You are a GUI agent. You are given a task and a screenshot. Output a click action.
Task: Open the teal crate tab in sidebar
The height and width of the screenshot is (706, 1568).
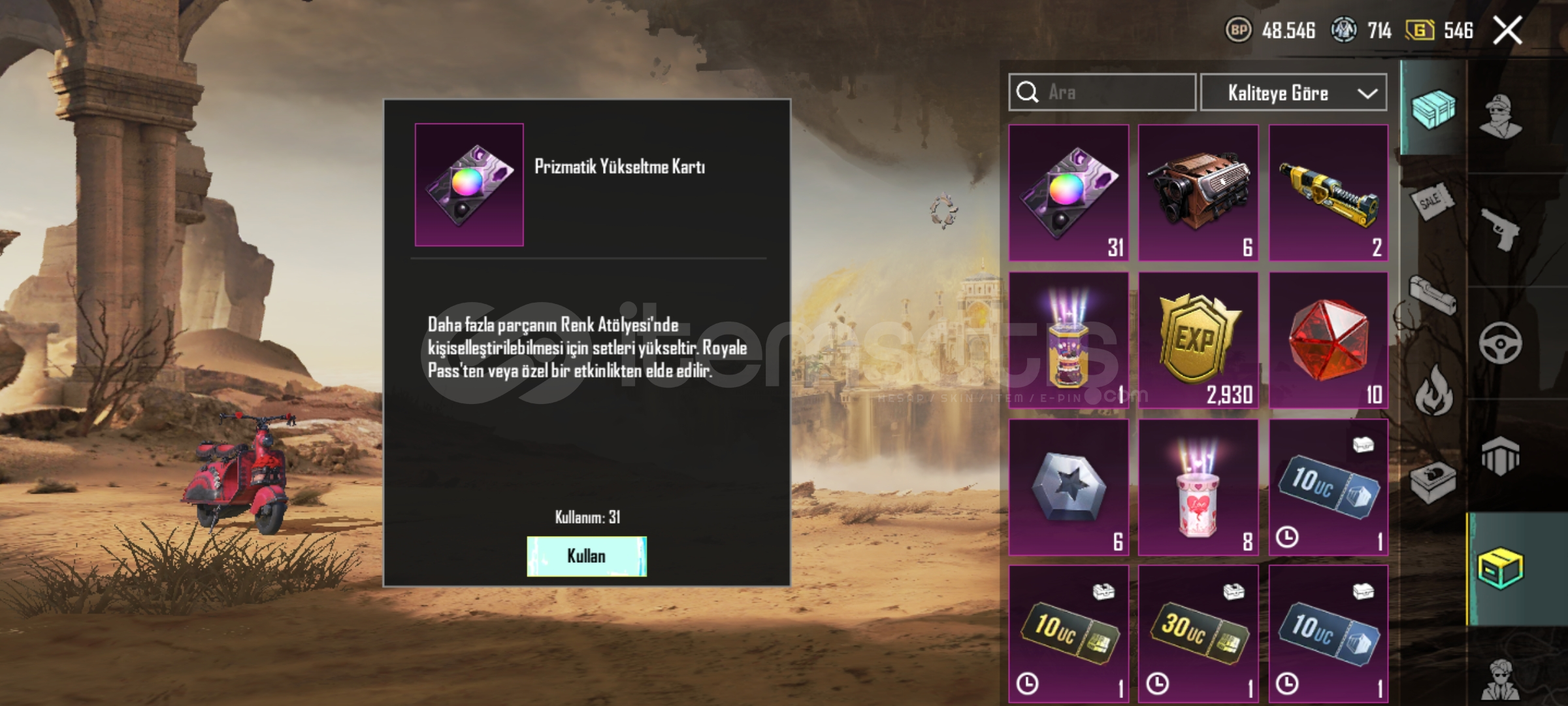[1433, 108]
